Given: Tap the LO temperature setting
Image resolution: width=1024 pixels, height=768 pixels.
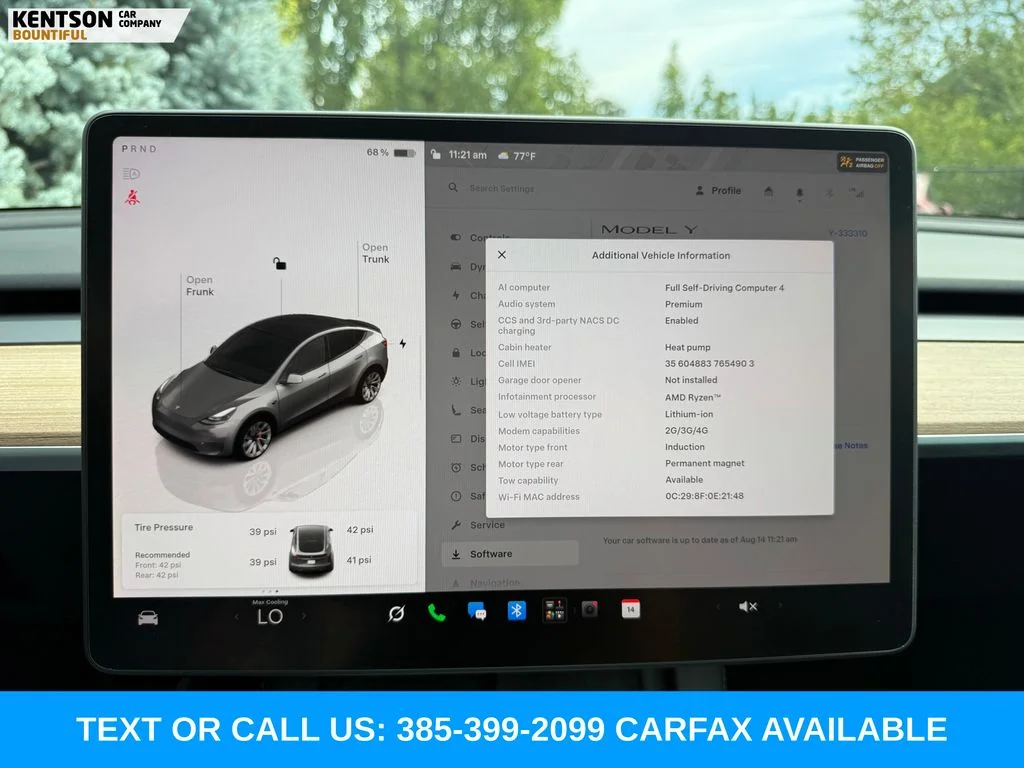Looking at the screenshot, I should [270, 616].
